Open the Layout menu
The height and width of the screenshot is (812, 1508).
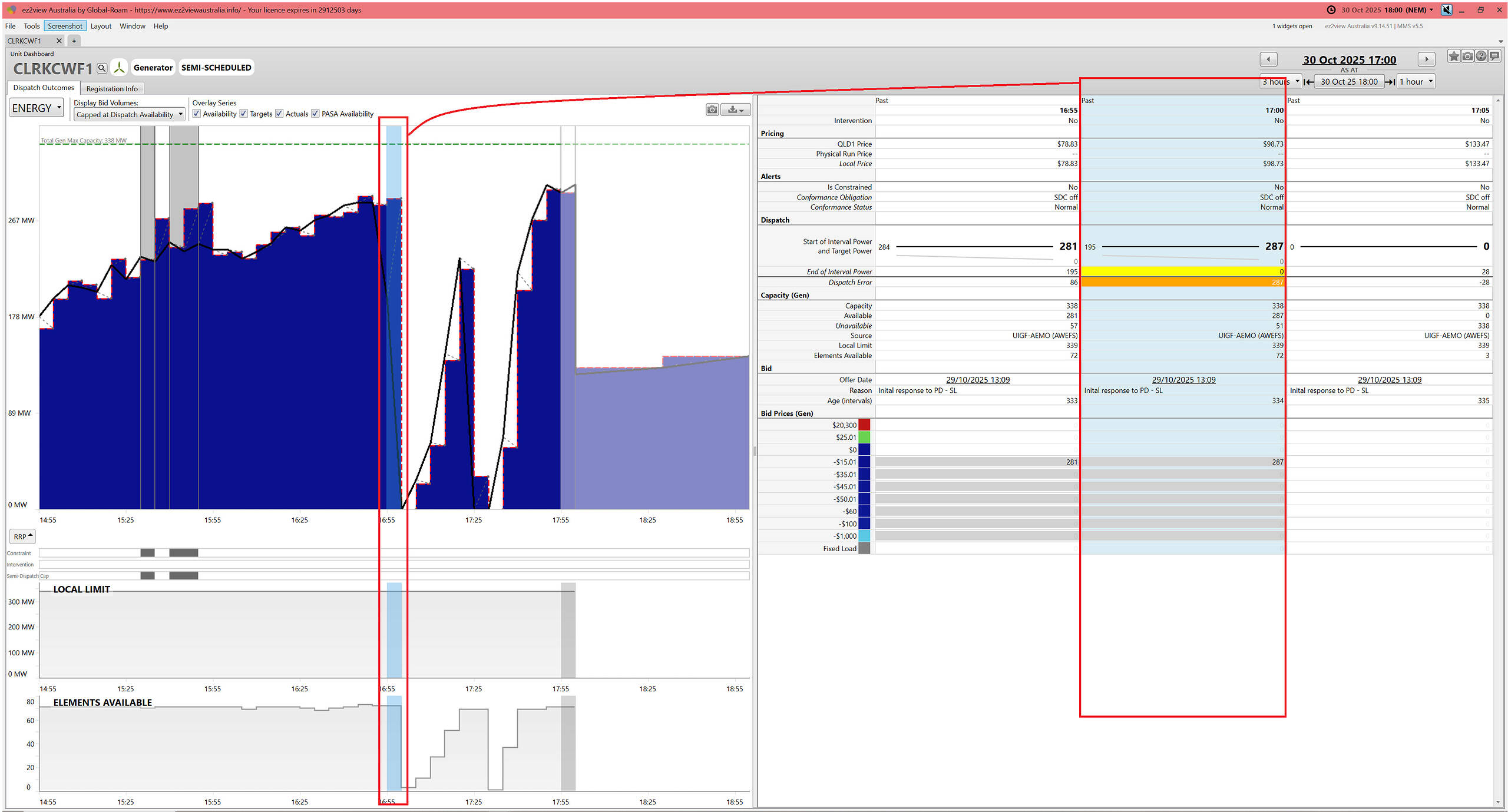coord(101,26)
